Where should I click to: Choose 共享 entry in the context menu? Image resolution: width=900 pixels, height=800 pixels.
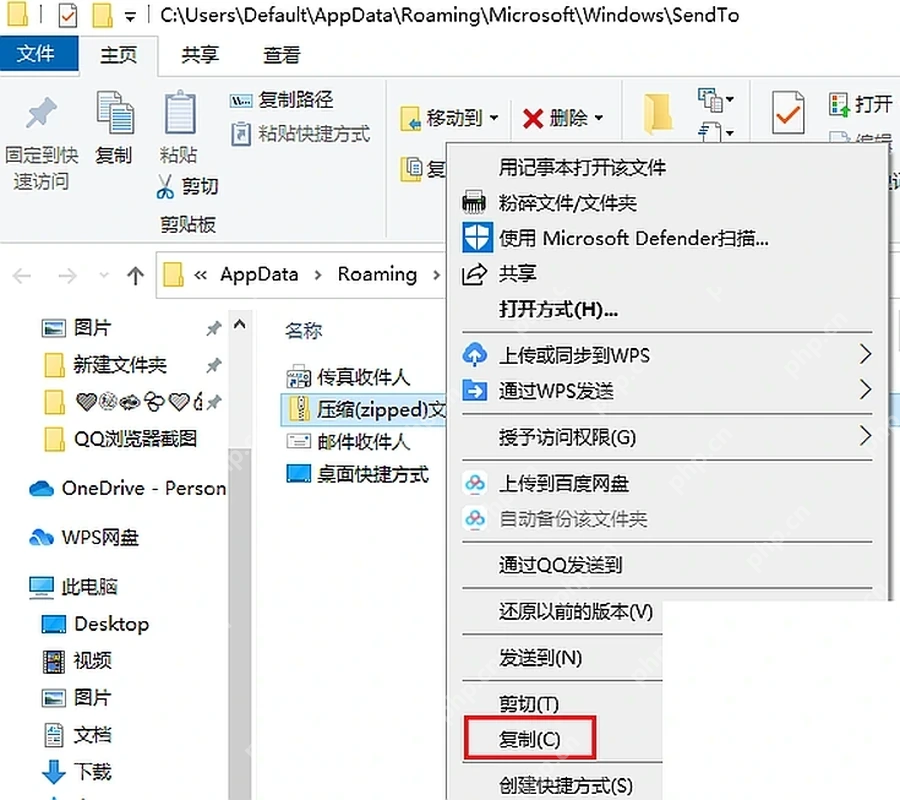click(x=517, y=274)
